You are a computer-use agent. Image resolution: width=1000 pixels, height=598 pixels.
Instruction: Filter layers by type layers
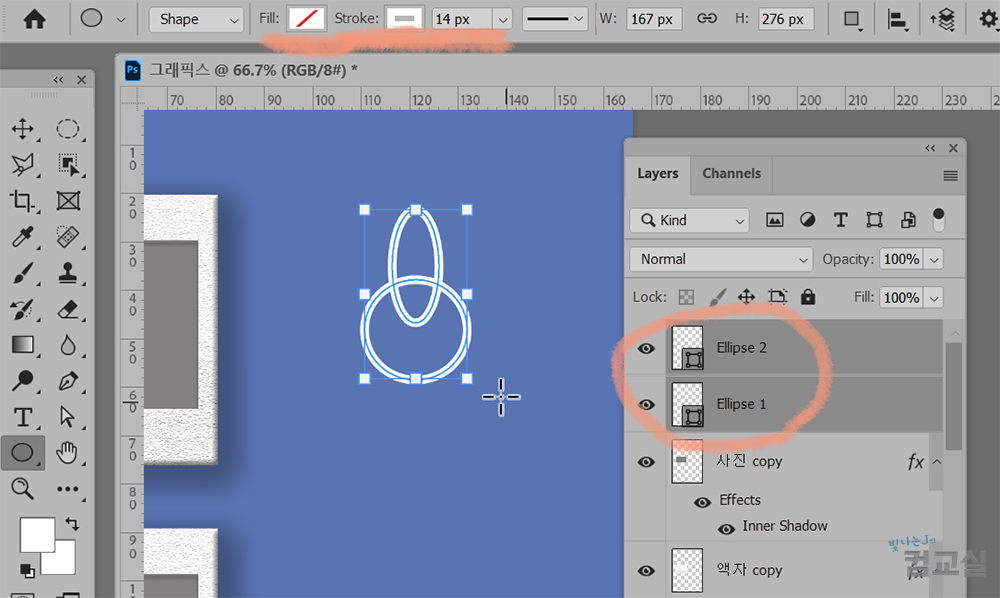click(841, 220)
